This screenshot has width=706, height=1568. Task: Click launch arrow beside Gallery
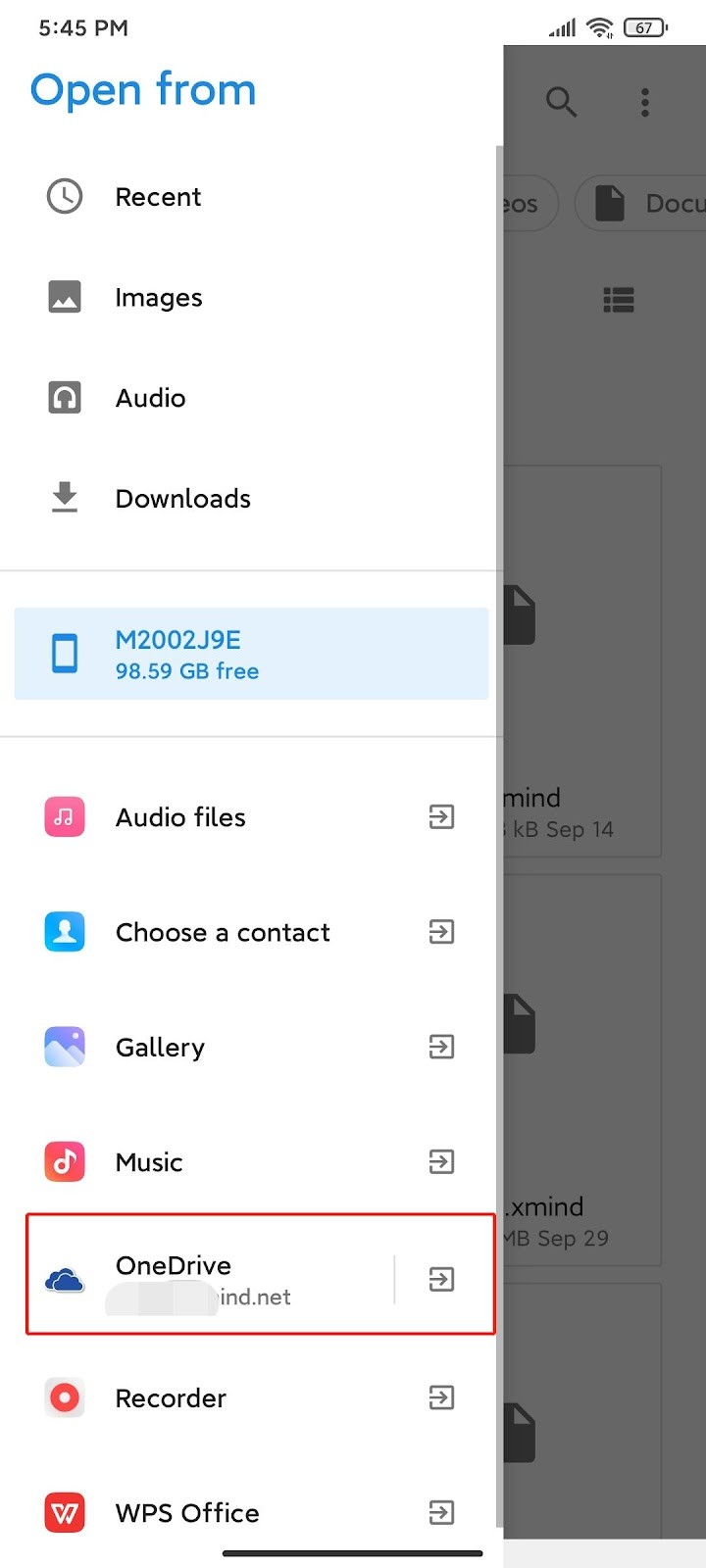441,1047
